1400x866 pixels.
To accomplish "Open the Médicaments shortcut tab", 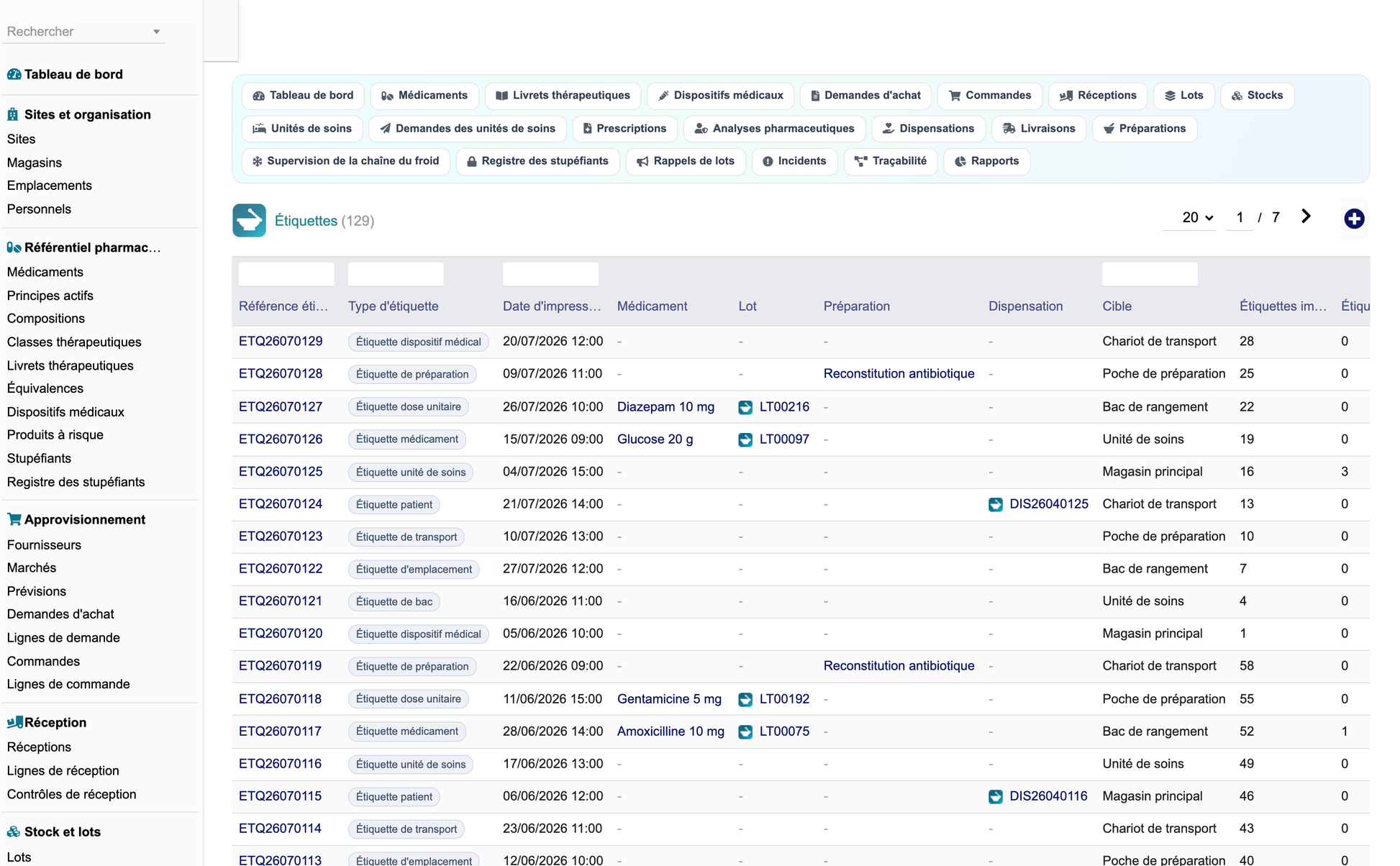I will [x=424, y=96].
